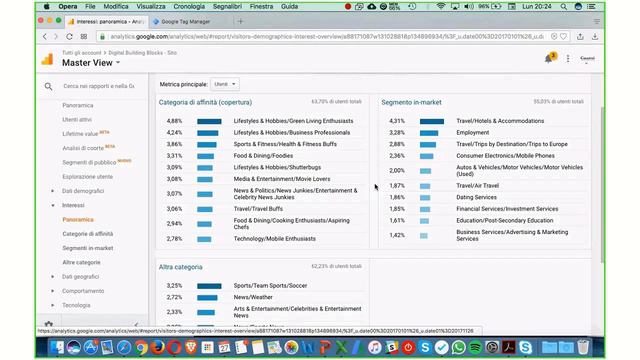Open the account avatar dropdown at top right
The image size is (640, 360).
(x=587, y=59)
